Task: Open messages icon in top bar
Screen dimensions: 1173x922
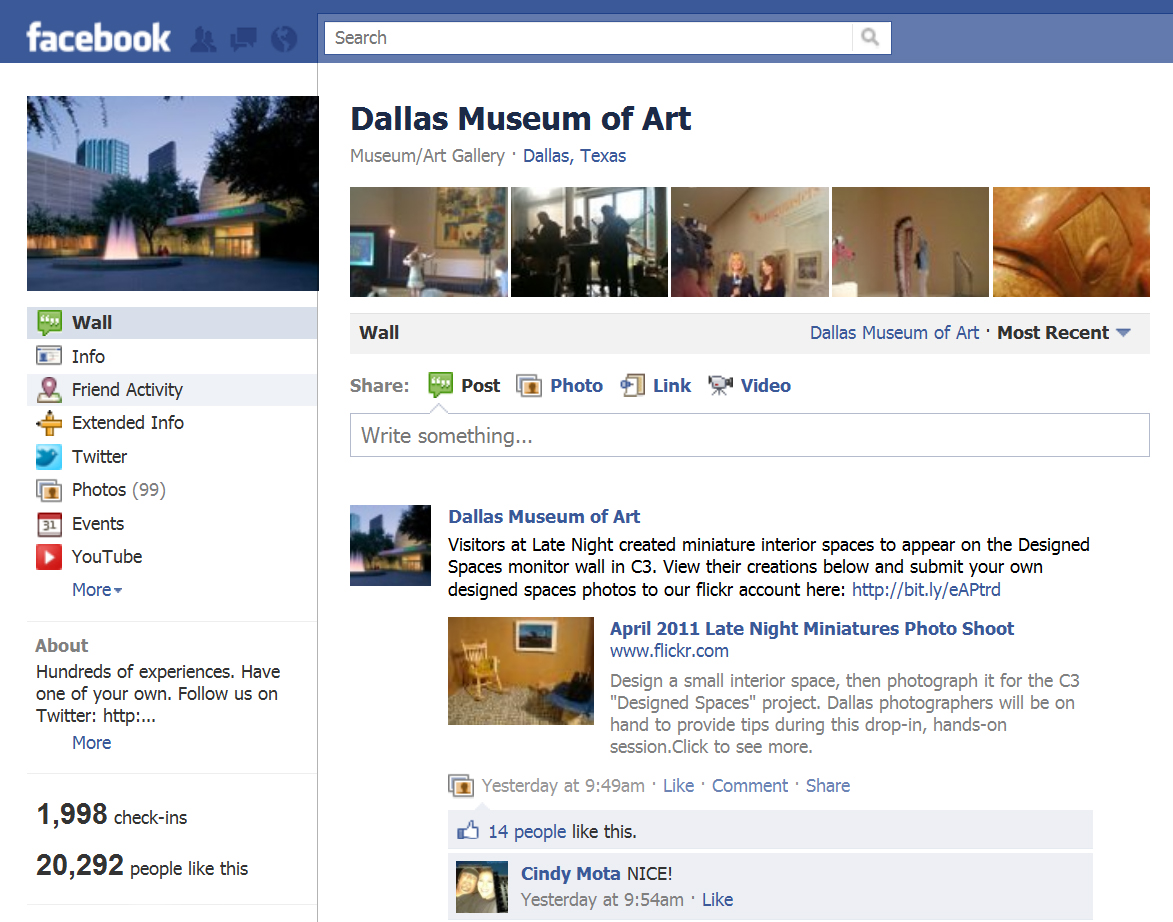Action: [243, 39]
